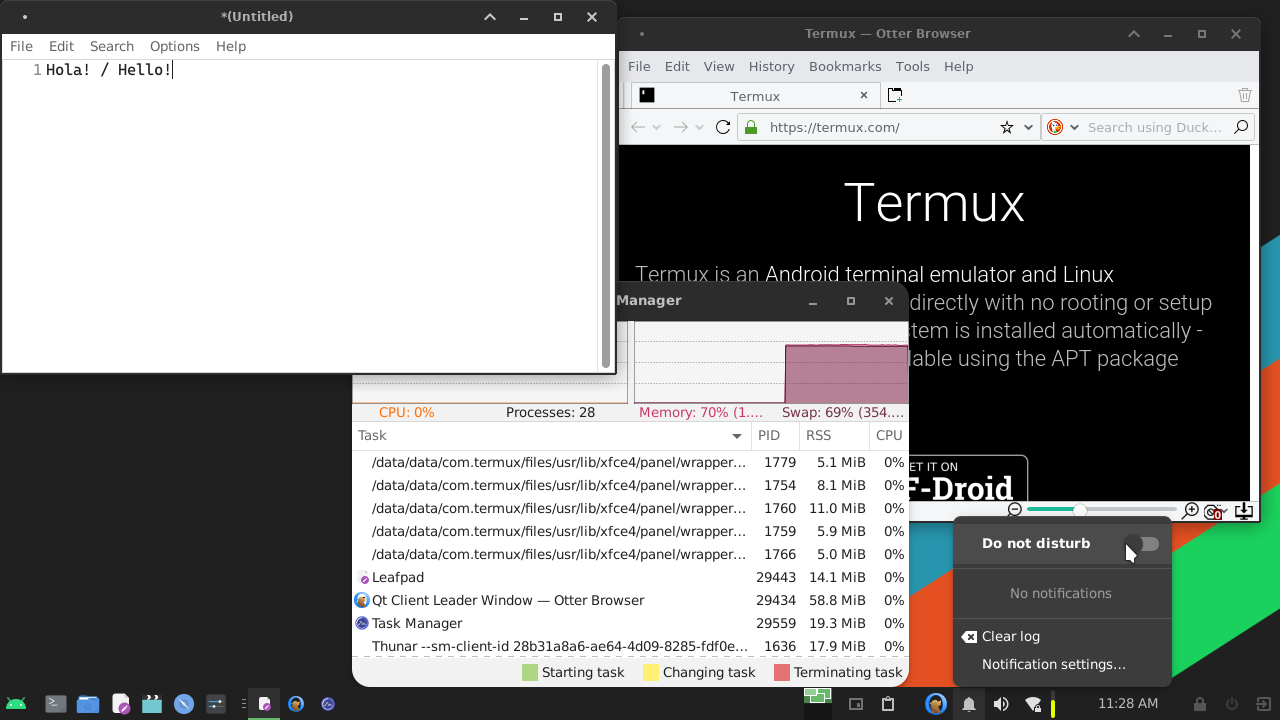The width and height of the screenshot is (1280, 720).
Task: Open the downloads icon in the Otter status bar
Action: click(1244, 510)
